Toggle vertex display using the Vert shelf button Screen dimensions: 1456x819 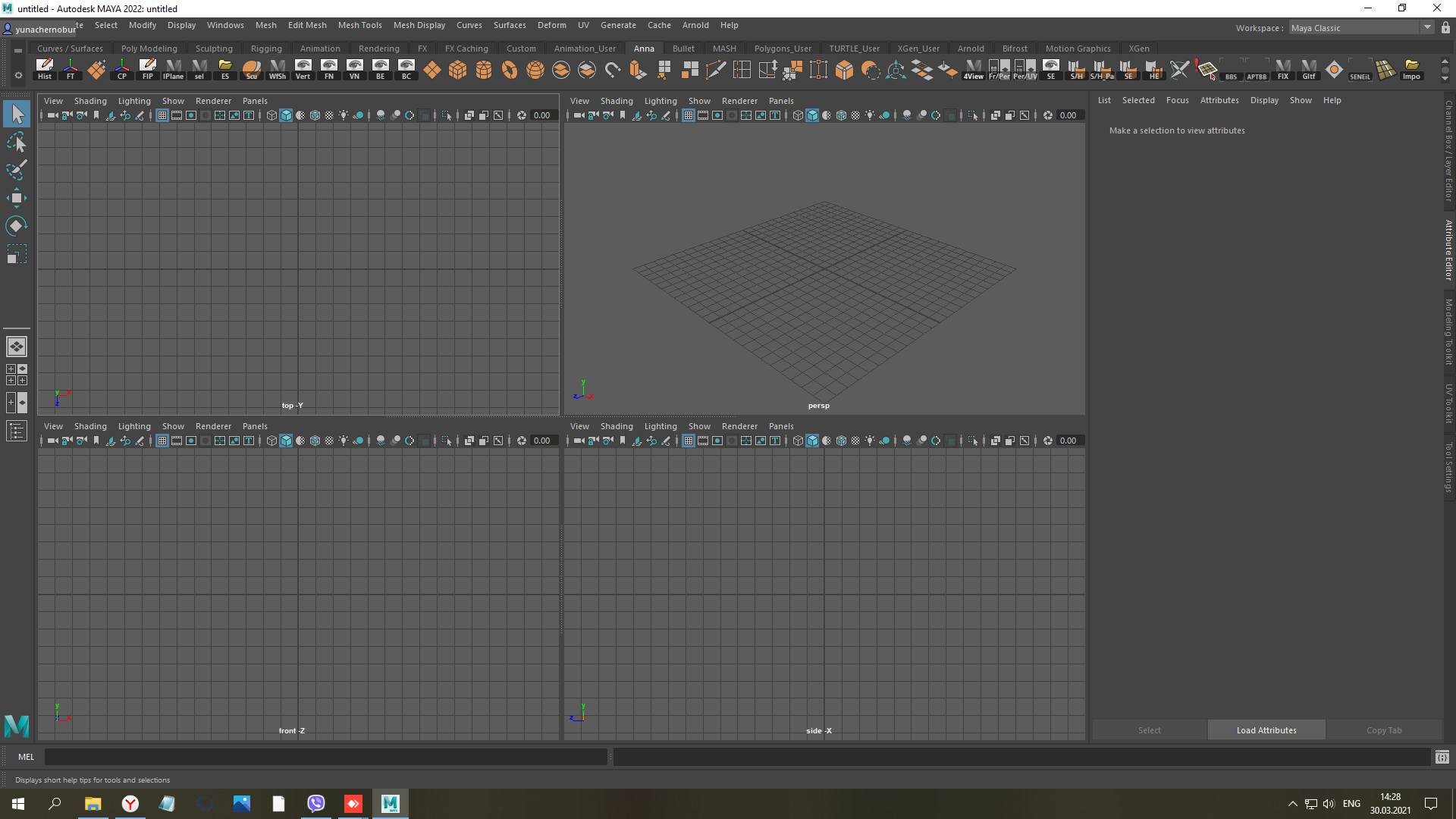click(x=303, y=70)
